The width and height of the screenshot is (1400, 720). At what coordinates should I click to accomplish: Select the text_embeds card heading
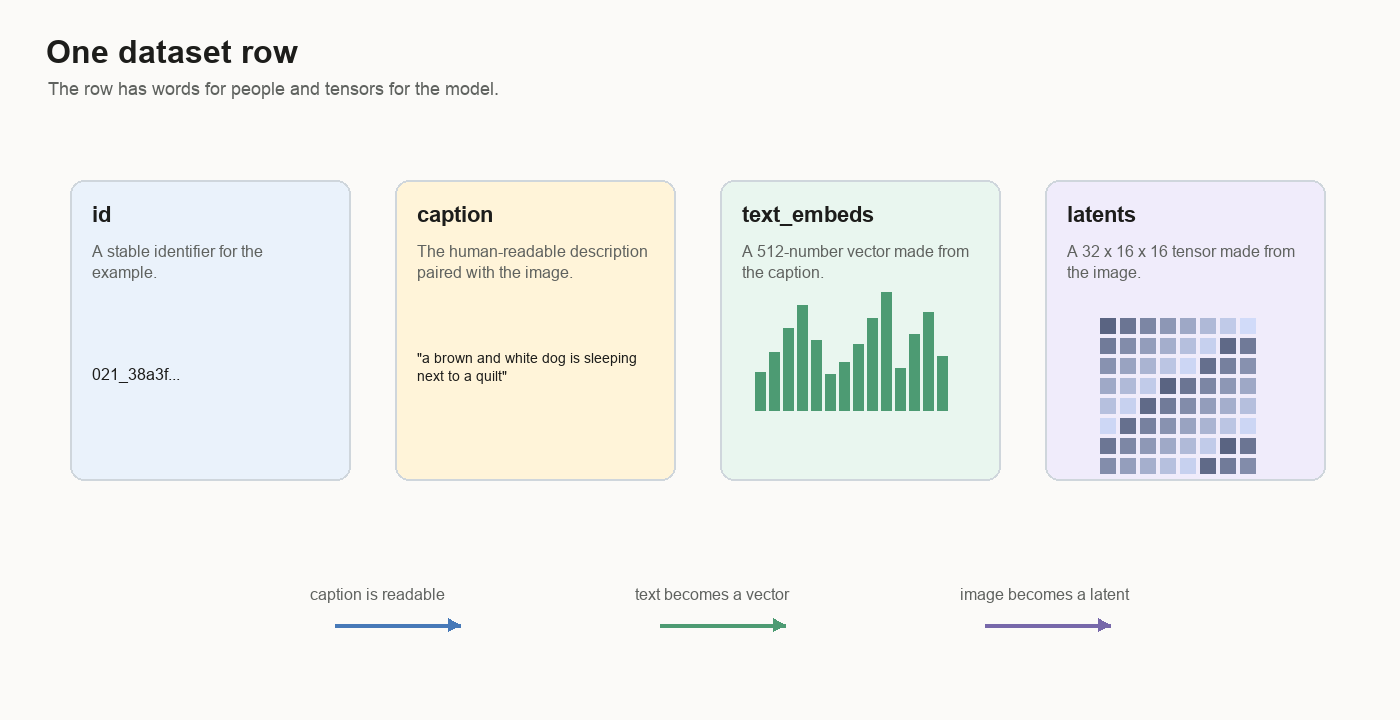tap(808, 215)
